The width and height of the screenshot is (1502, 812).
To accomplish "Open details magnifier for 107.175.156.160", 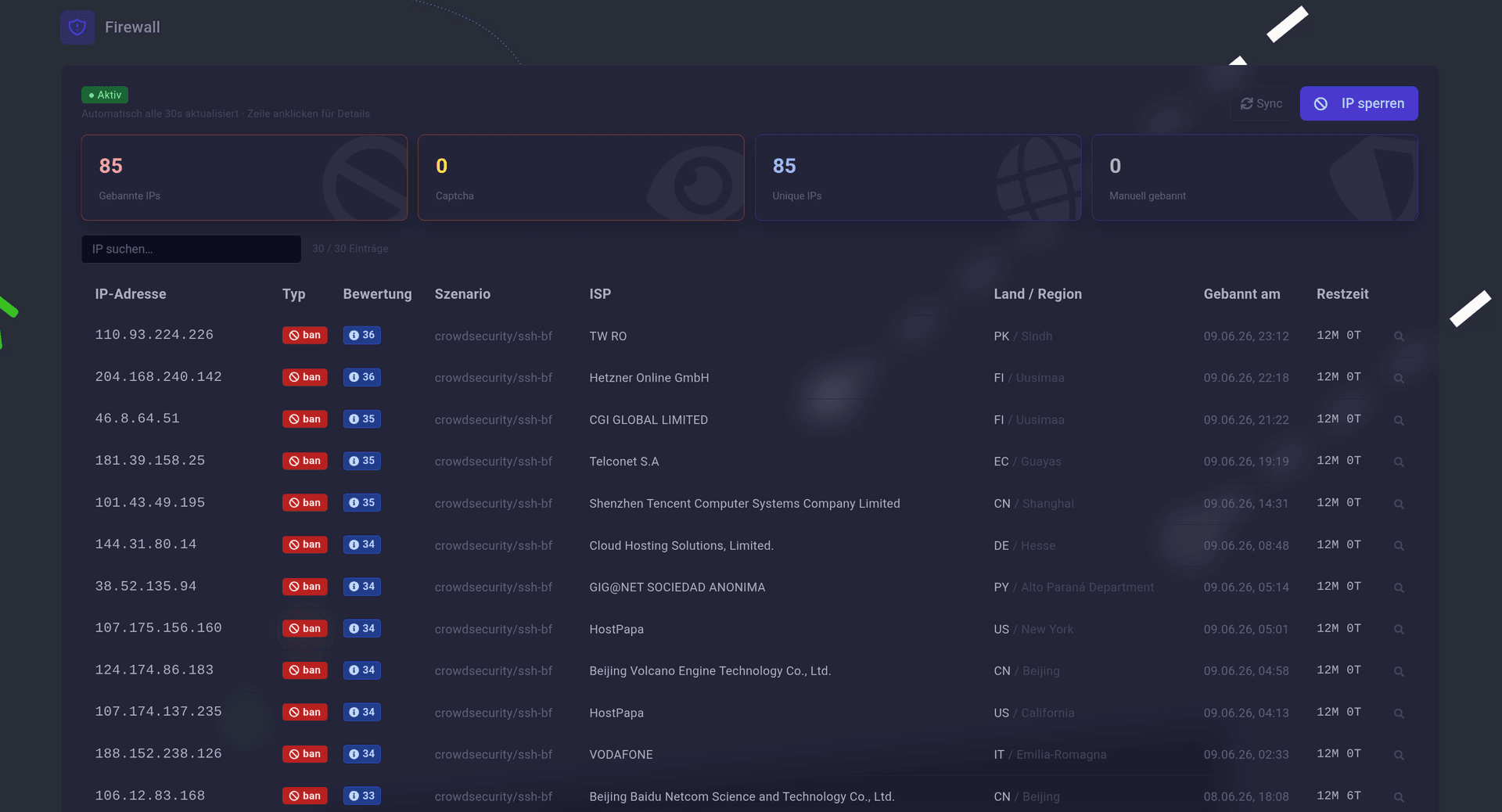I will pyautogui.click(x=1399, y=629).
